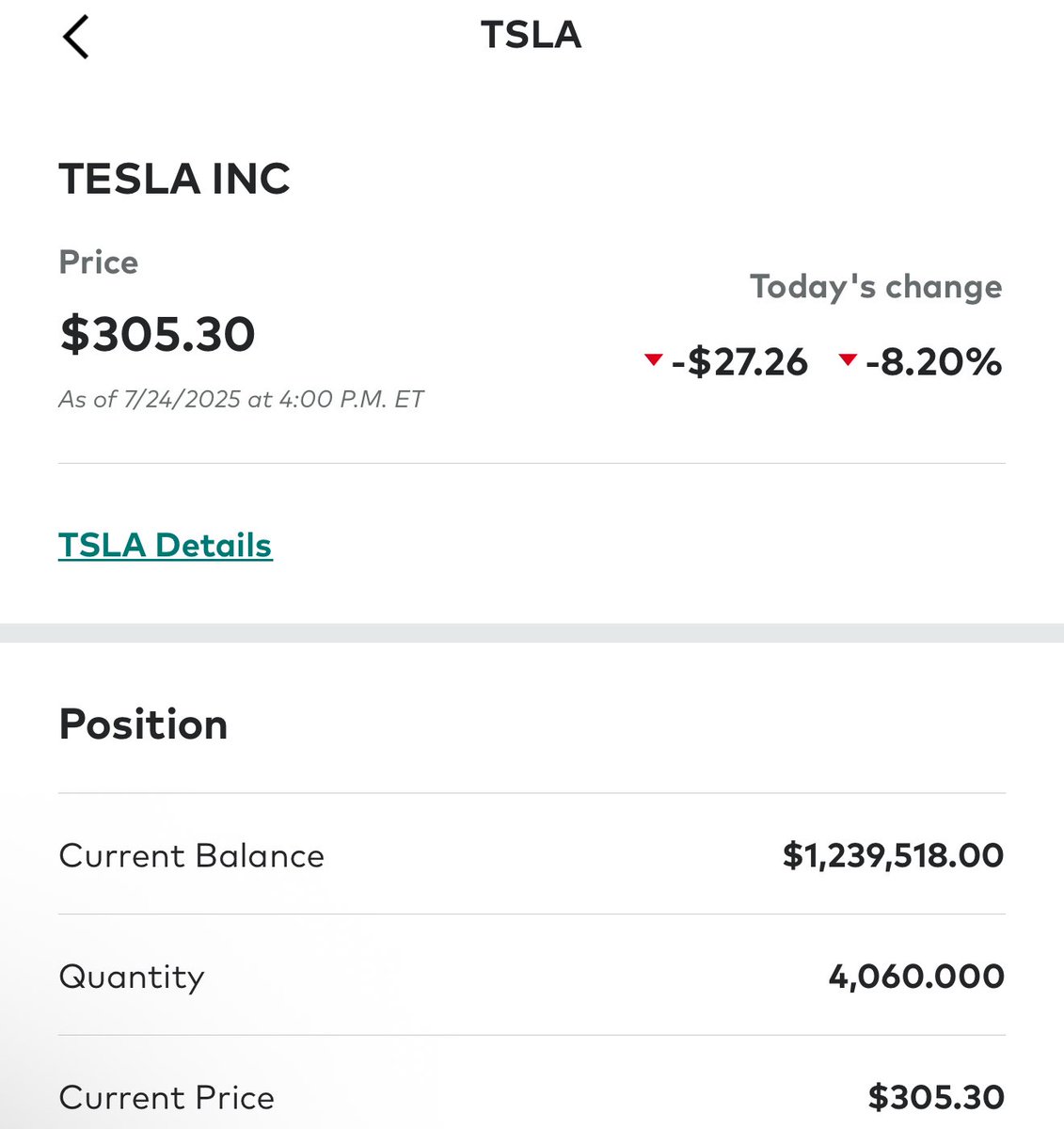Tap the gray section divider bar
1064x1129 pixels.
pyautogui.click(x=532, y=632)
